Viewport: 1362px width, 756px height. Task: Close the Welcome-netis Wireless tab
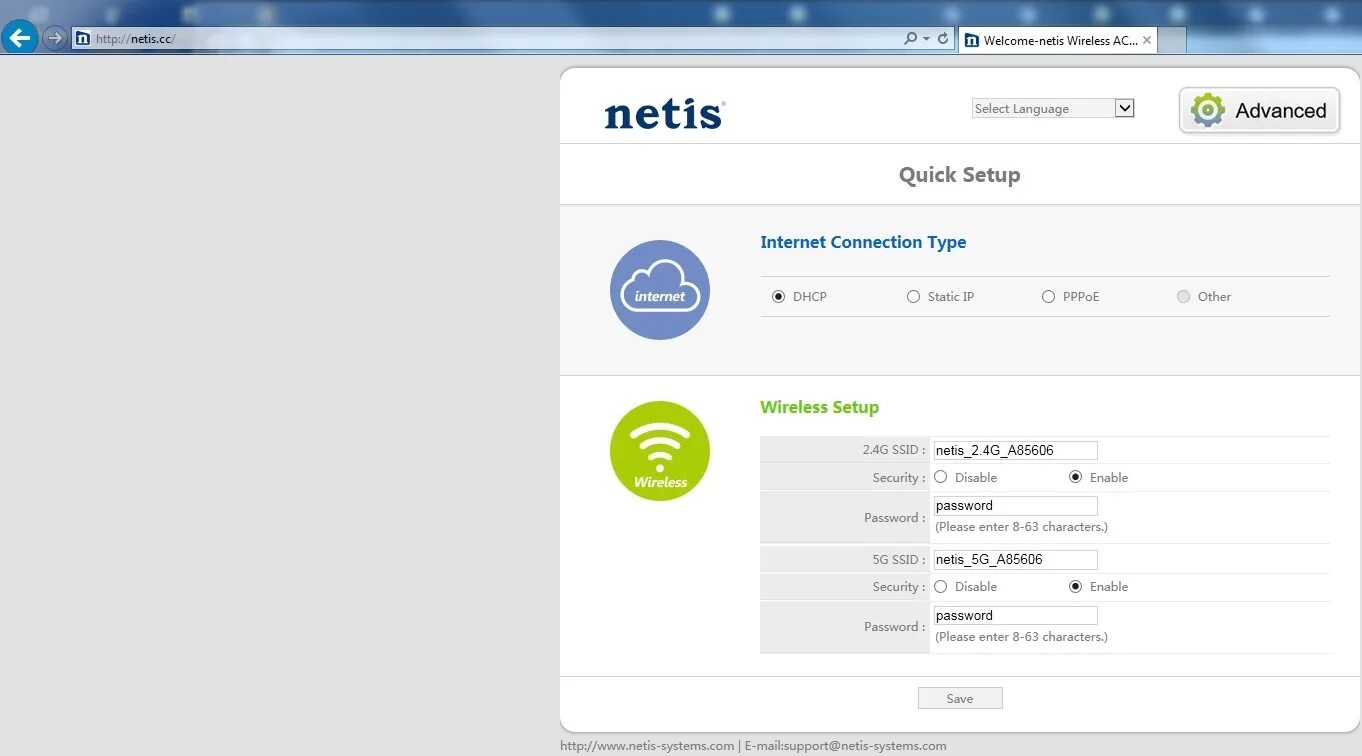(1146, 41)
